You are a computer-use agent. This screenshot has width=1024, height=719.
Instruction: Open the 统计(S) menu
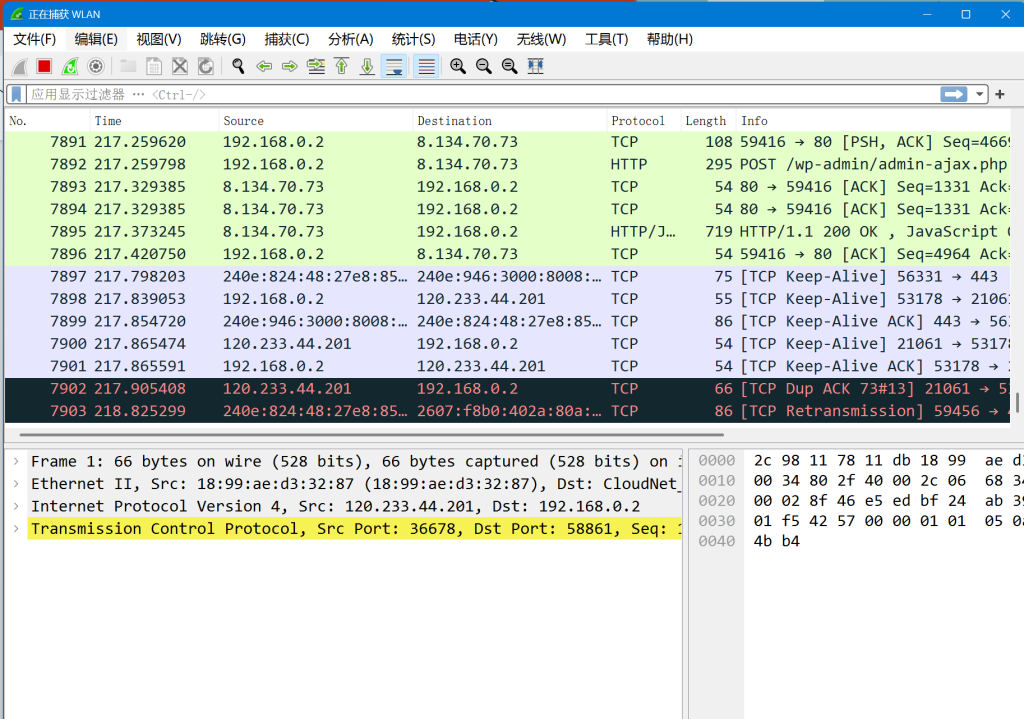413,39
